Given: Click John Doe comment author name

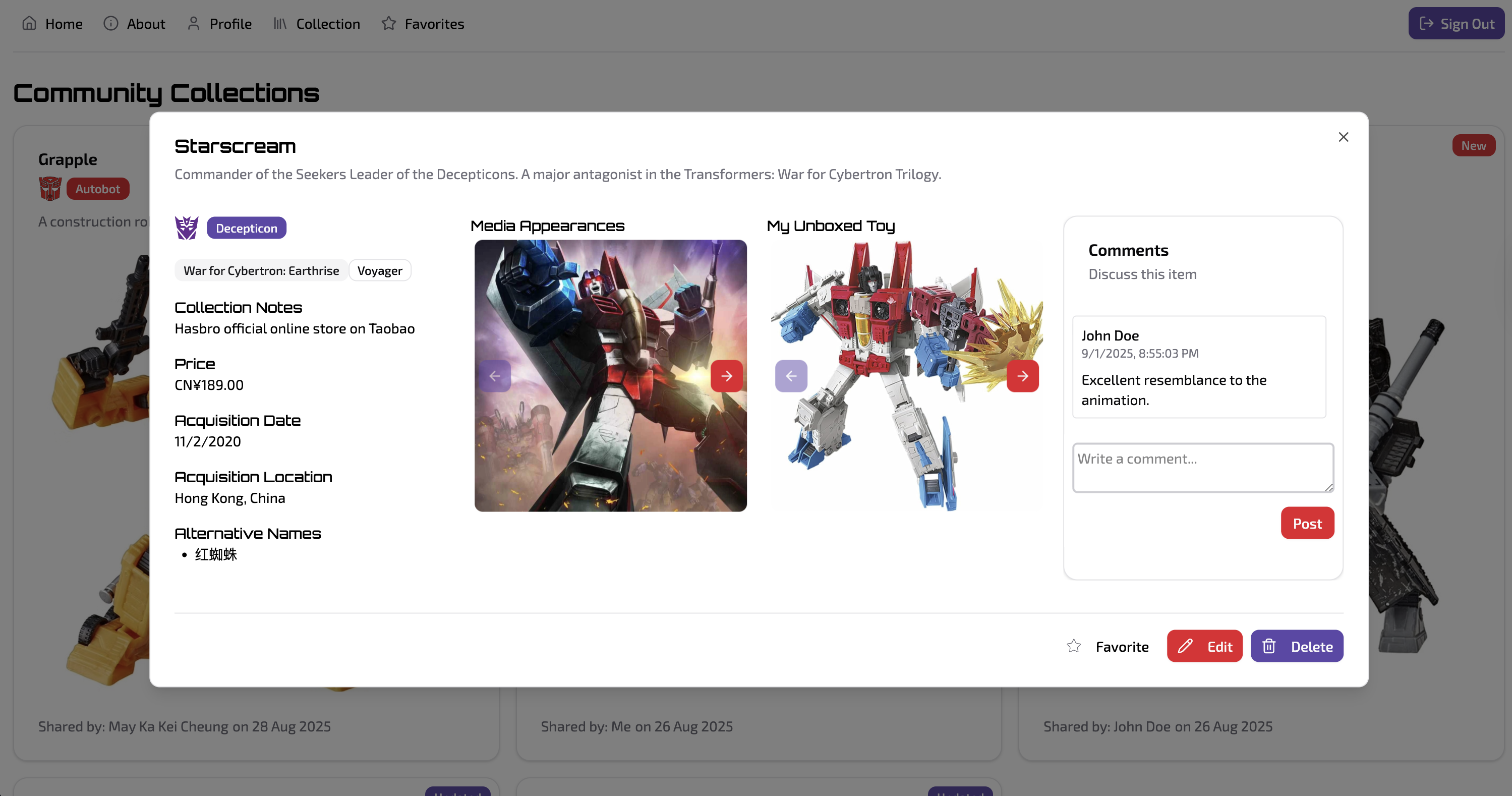Looking at the screenshot, I should [x=1110, y=335].
